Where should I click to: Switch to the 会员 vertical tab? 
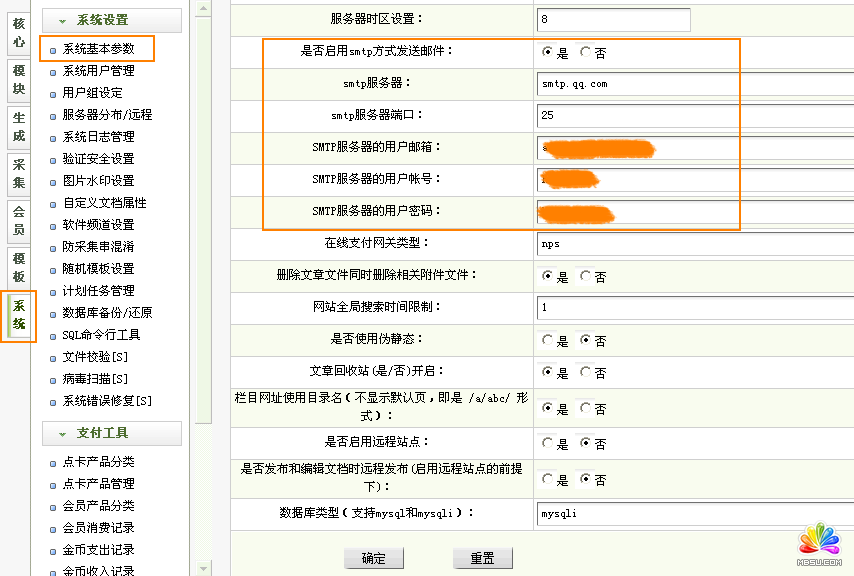pyautogui.click(x=19, y=221)
